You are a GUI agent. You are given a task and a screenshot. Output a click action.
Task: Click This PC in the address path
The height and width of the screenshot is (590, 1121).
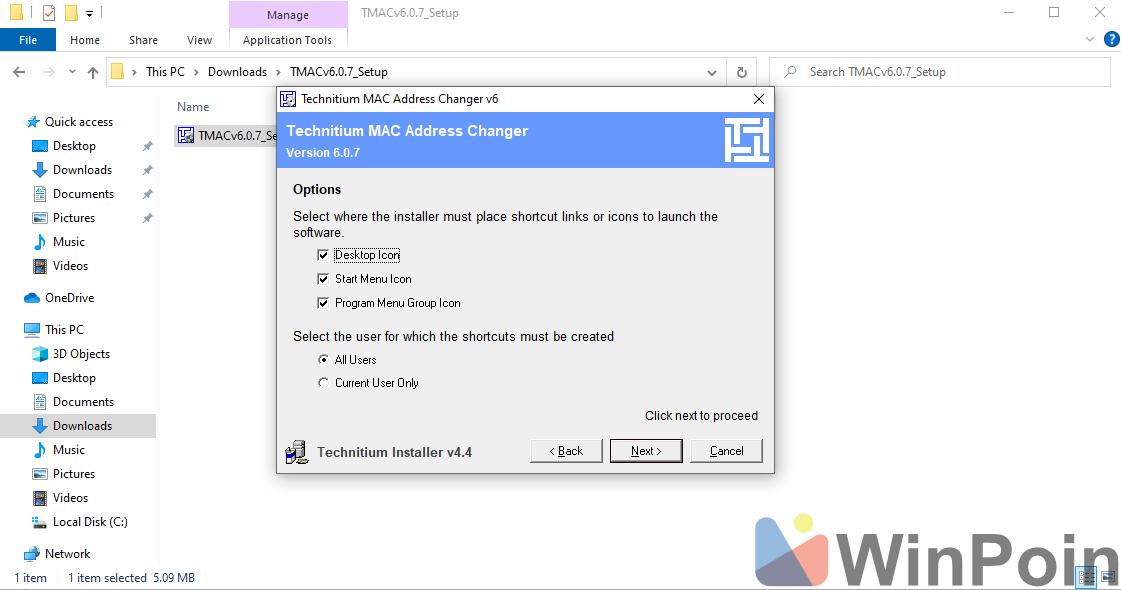click(165, 72)
